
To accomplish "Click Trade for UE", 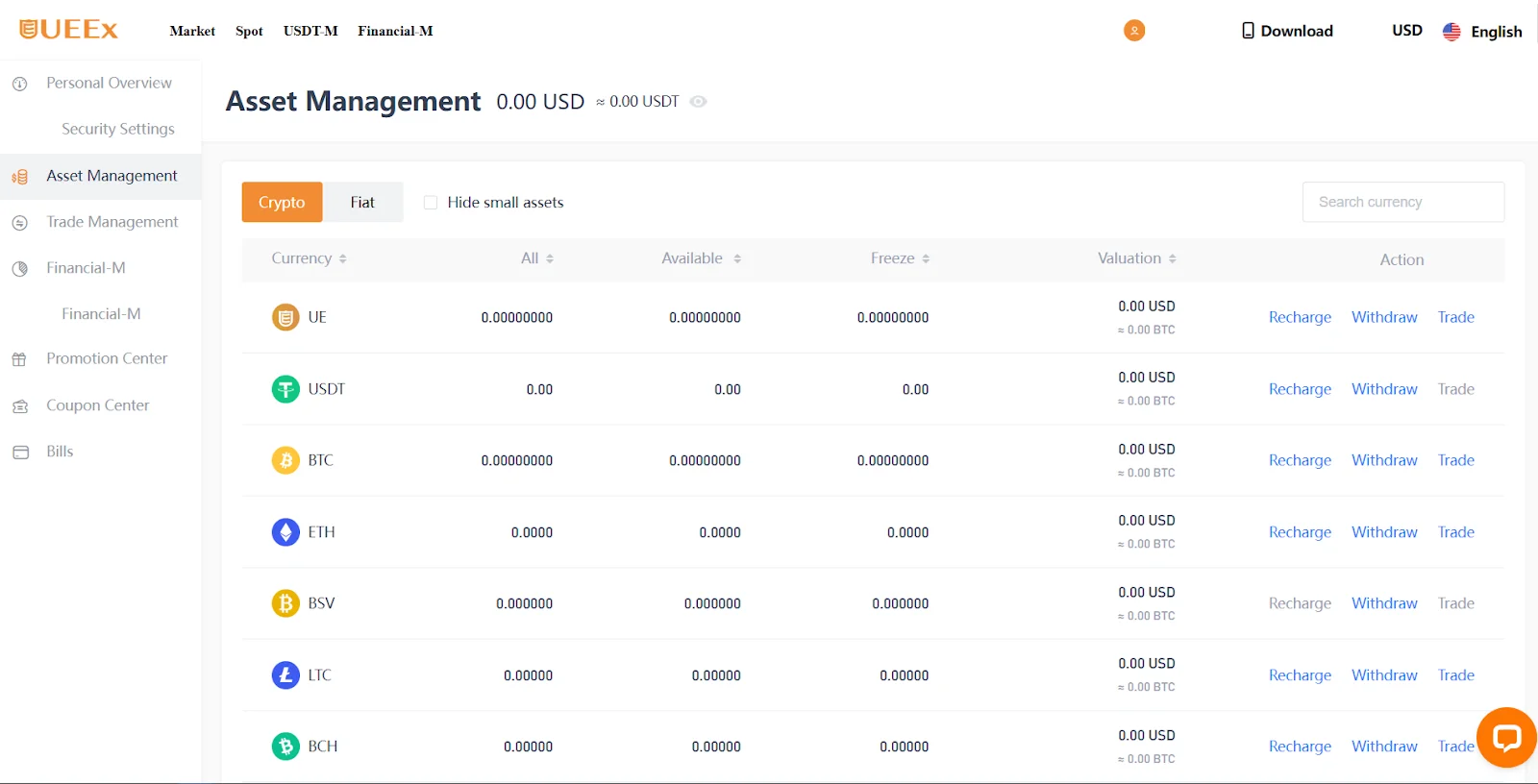I will (x=1456, y=317).
